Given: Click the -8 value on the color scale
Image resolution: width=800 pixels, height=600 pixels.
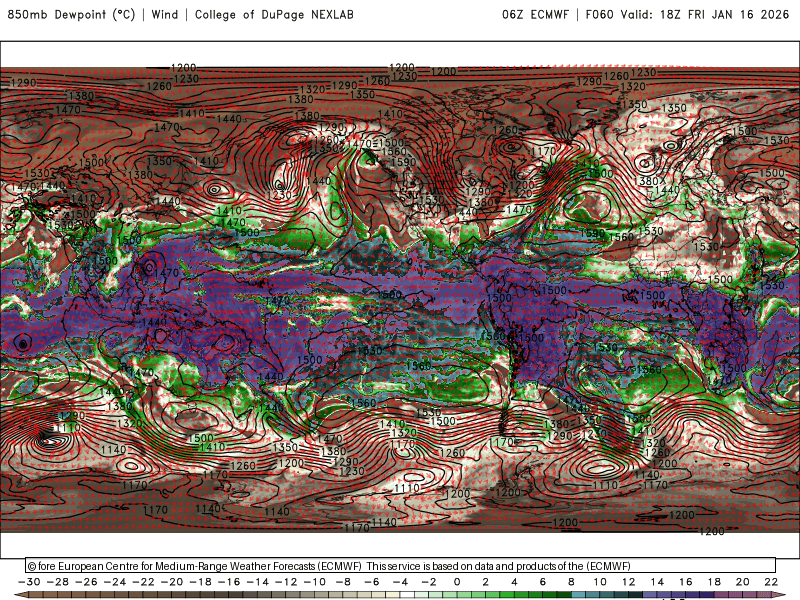Looking at the screenshot, I should coord(343,582).
